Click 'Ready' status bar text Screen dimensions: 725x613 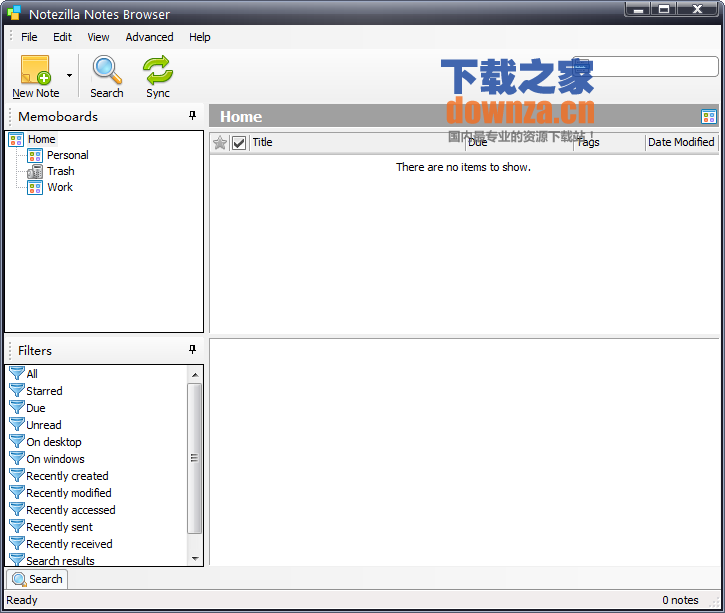pos(22,600)
